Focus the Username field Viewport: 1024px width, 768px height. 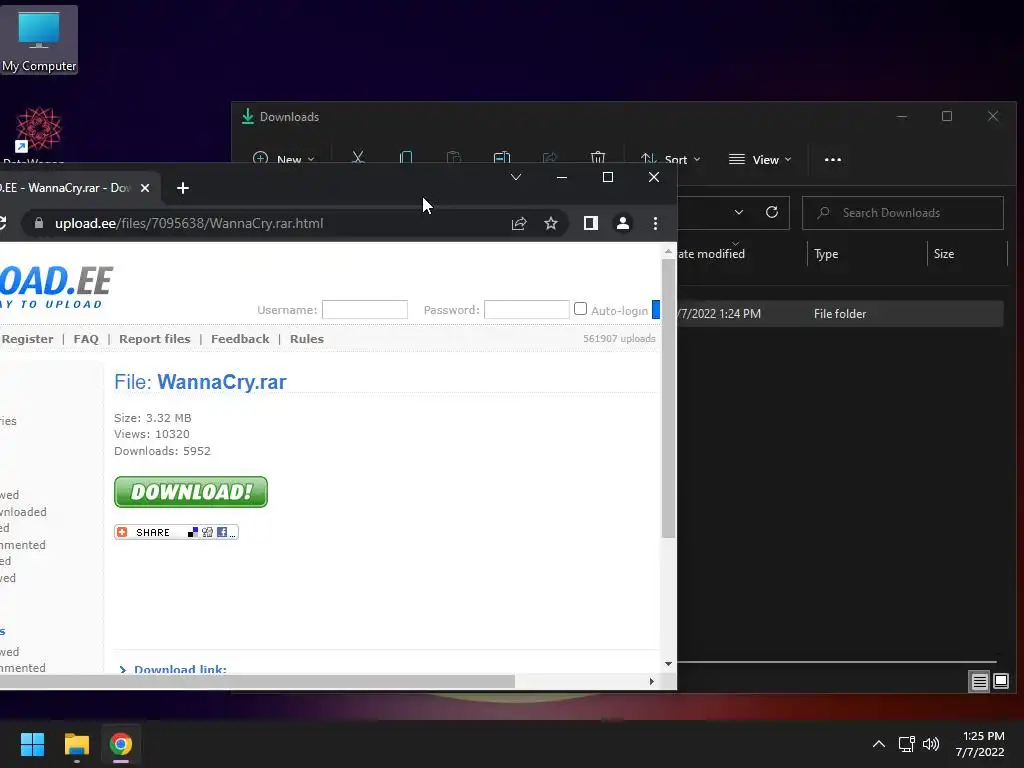365,310
